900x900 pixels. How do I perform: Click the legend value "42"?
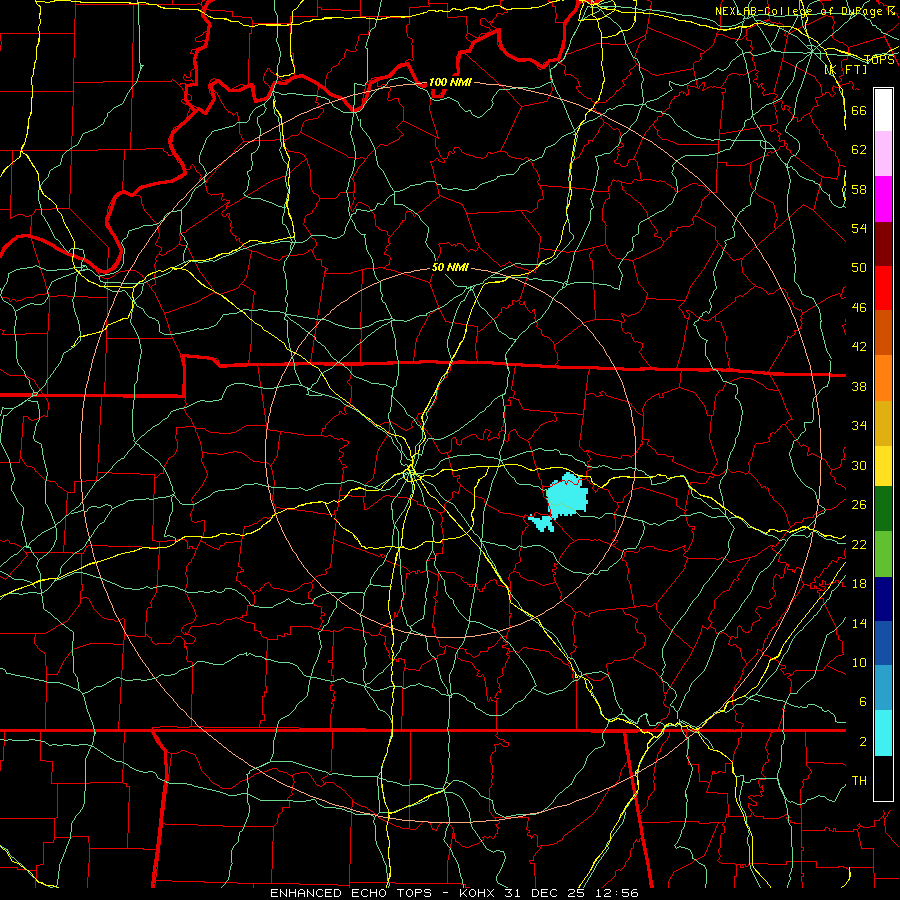[x=859, y=347]
